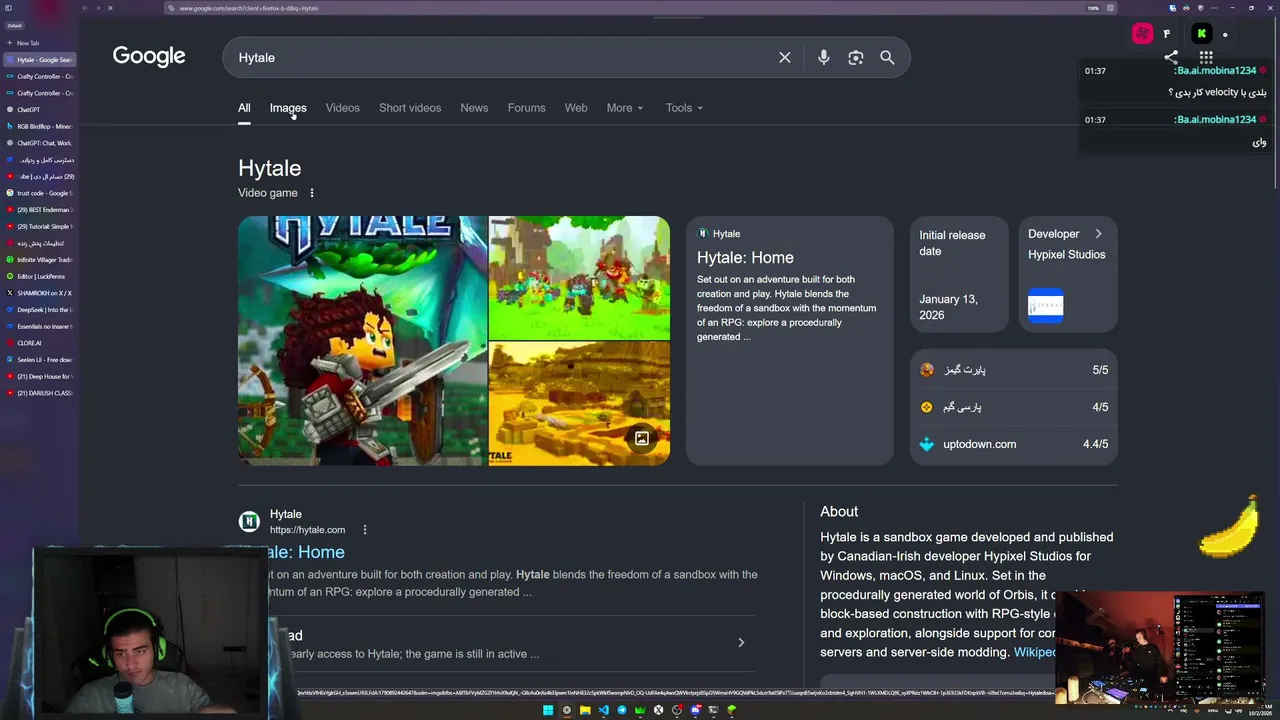Image resolution: width=1280 pixels, height=720 pixels.
Task: Click the browser address bar URL
Action: click(x=249, y=8)
